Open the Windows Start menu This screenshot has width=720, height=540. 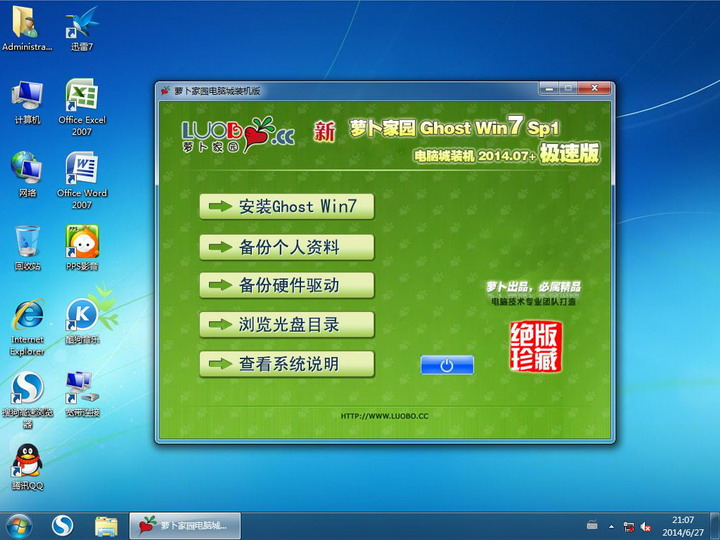(x=19, y=526)
